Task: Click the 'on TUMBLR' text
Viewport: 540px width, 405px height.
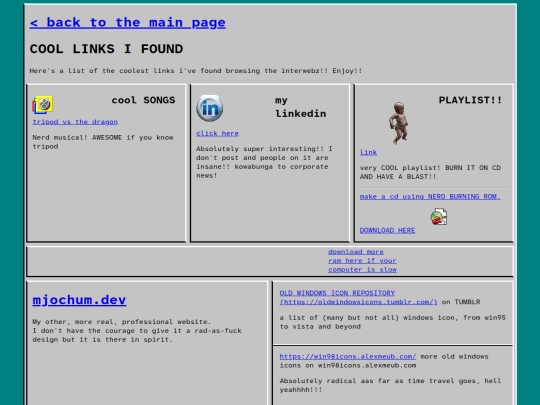Action: 461,302
